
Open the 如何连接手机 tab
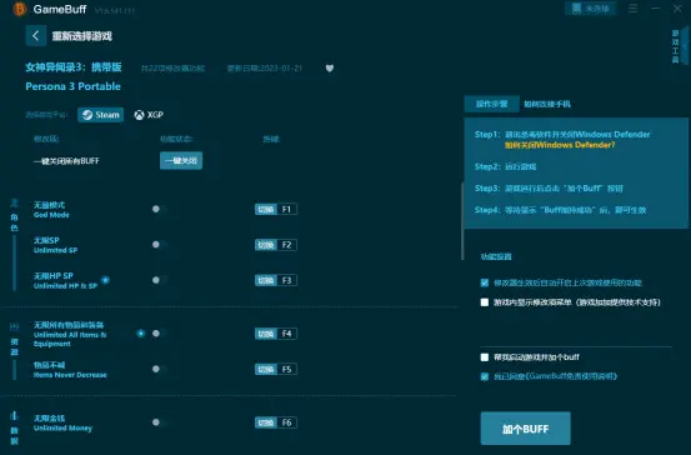tap(550, 104)
